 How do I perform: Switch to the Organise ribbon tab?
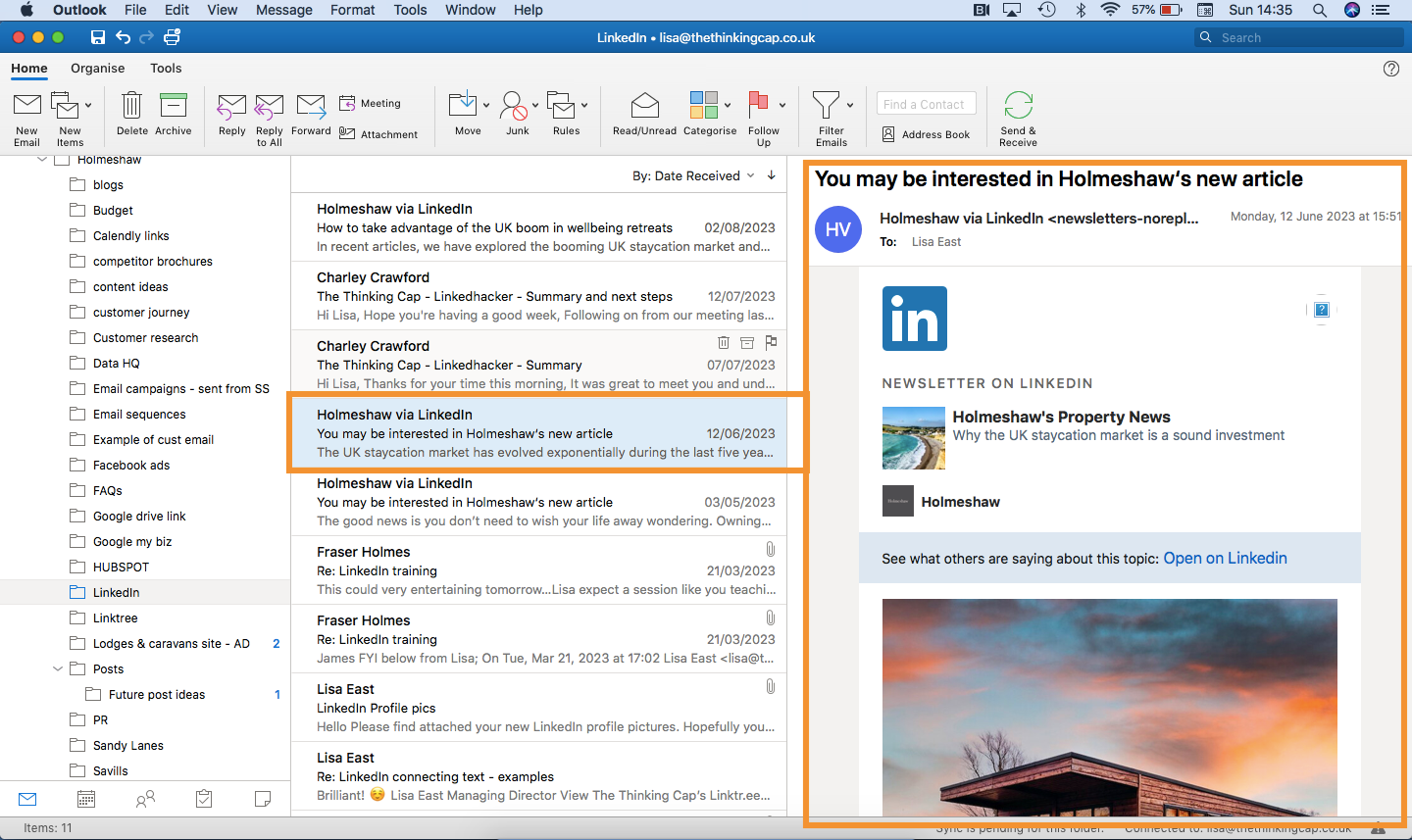click(97, 69)
